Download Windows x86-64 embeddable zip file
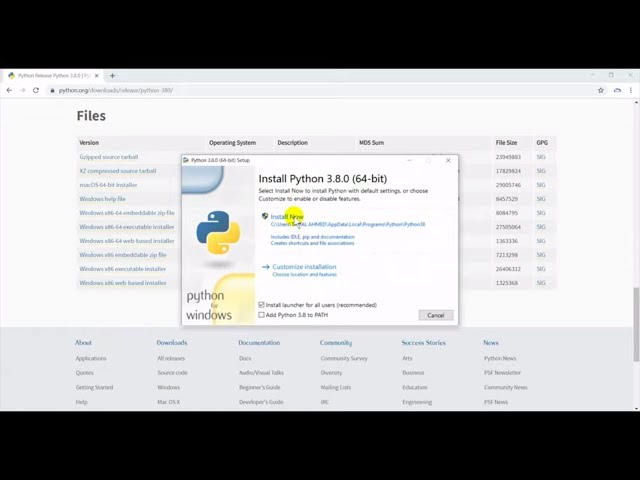The image size is (640, 480). point(127,213)
